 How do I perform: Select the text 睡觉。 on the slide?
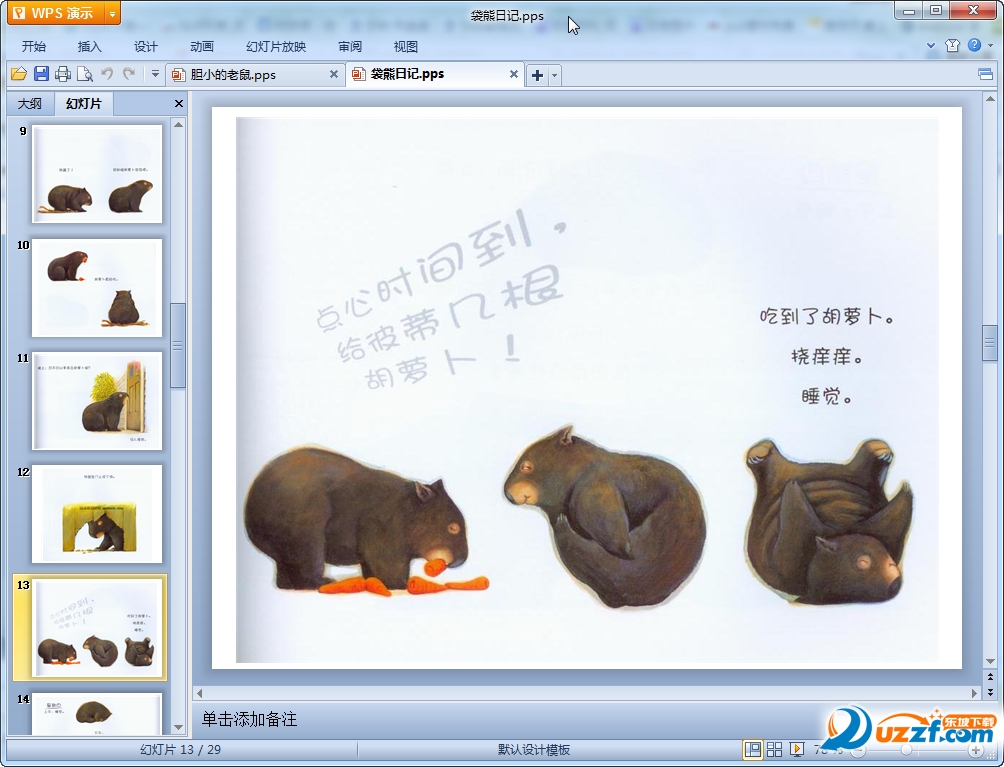coord(827,396)
